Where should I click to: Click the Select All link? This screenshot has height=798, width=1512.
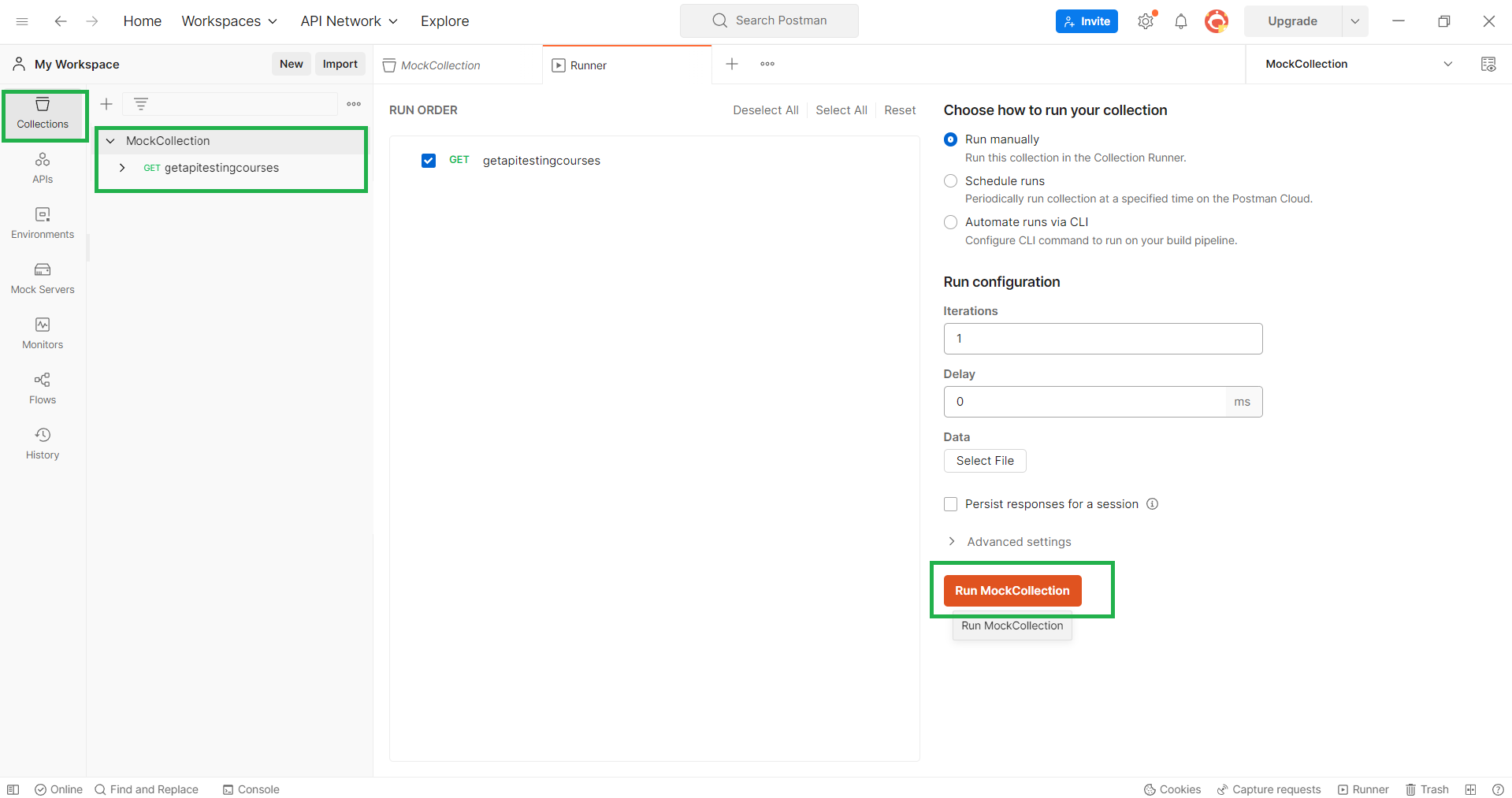click(x=841, y=110)
